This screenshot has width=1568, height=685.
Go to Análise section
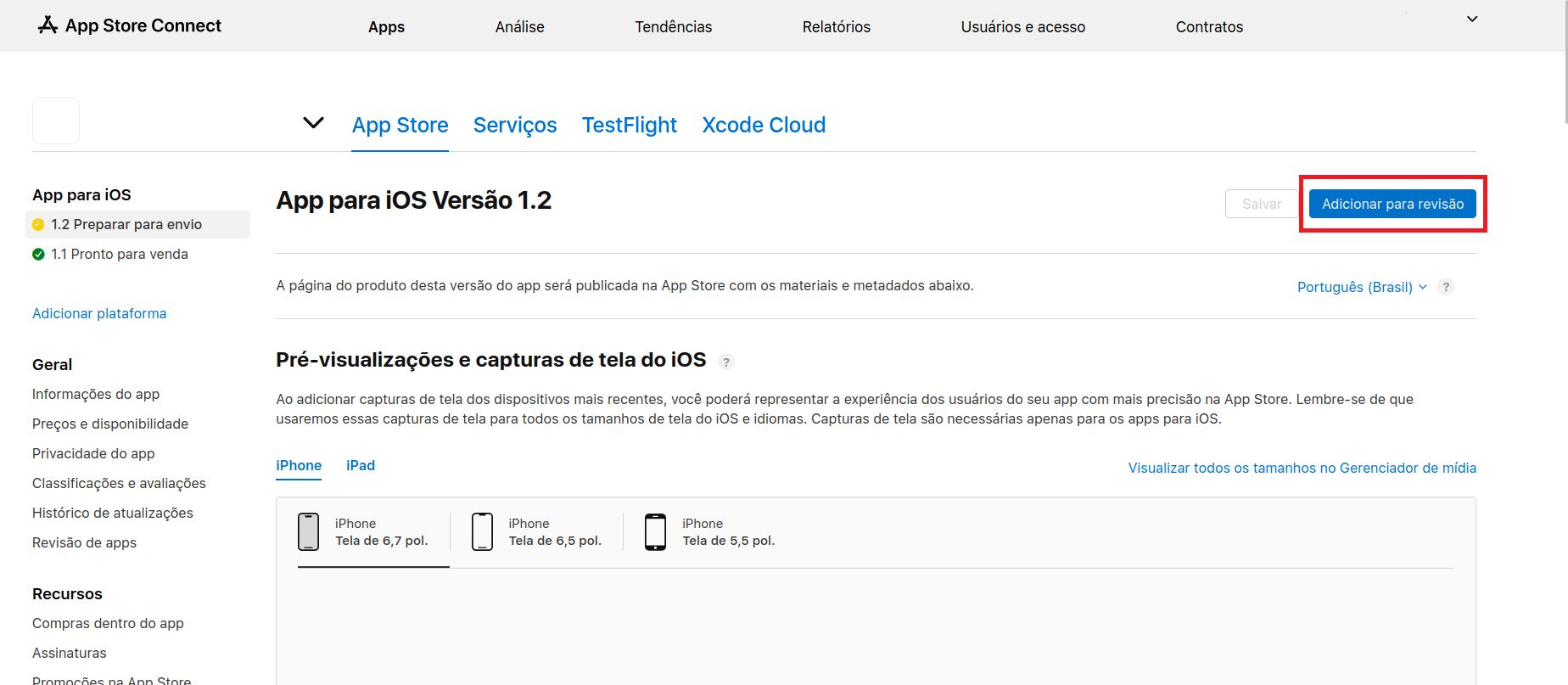click(520, 27)
